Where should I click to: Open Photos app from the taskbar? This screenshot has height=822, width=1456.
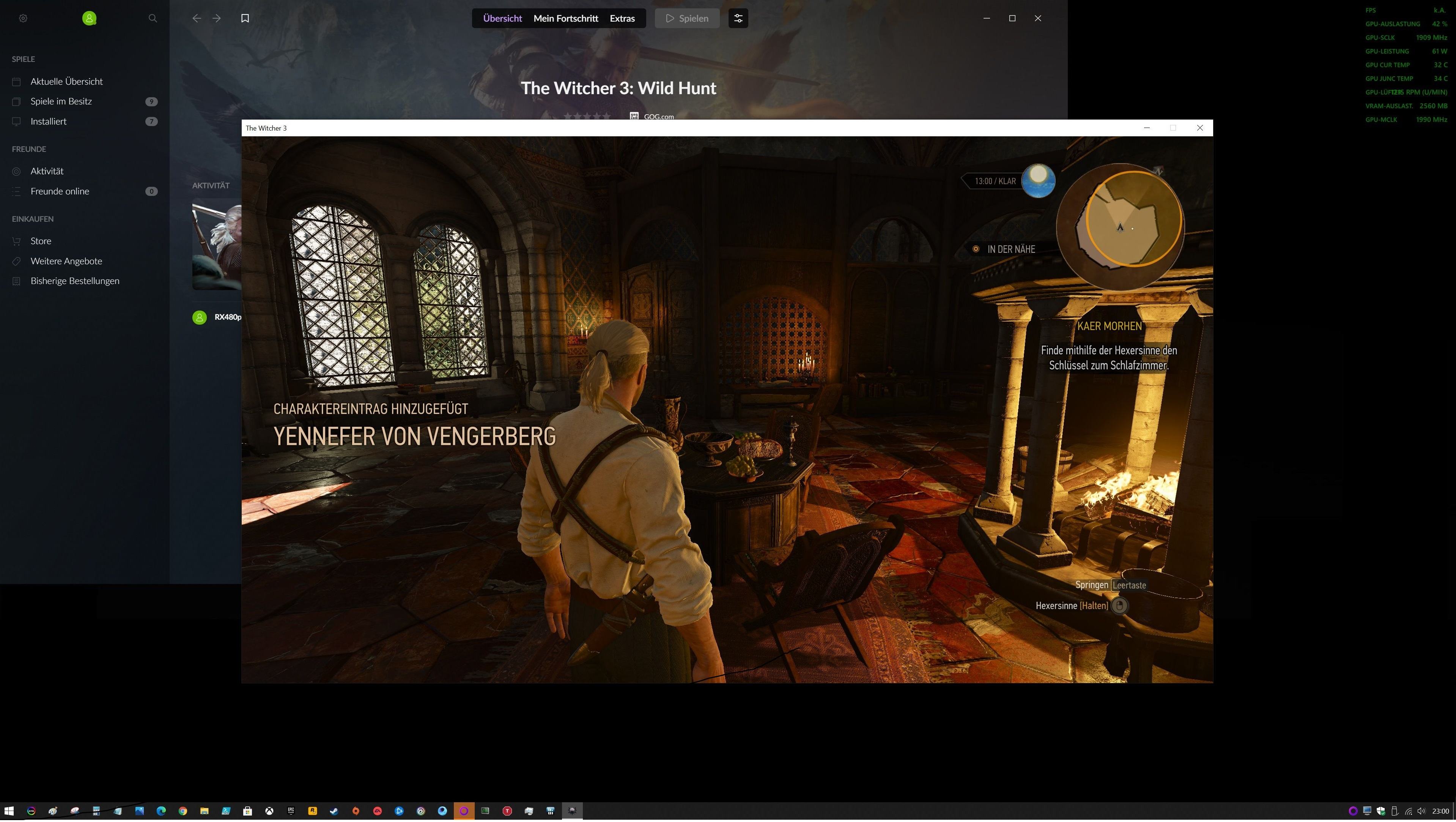(139, 812)
